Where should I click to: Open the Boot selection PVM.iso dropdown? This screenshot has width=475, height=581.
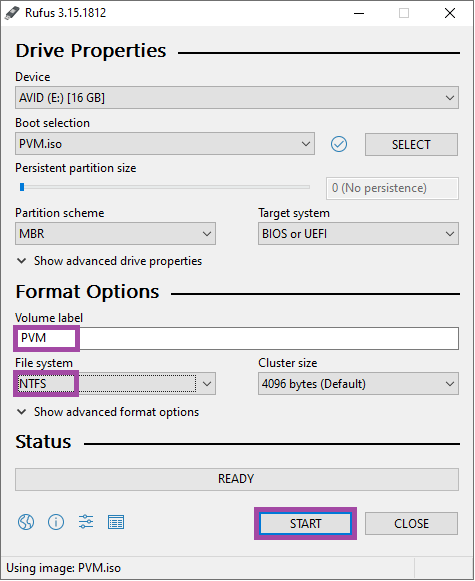[165, 144]
